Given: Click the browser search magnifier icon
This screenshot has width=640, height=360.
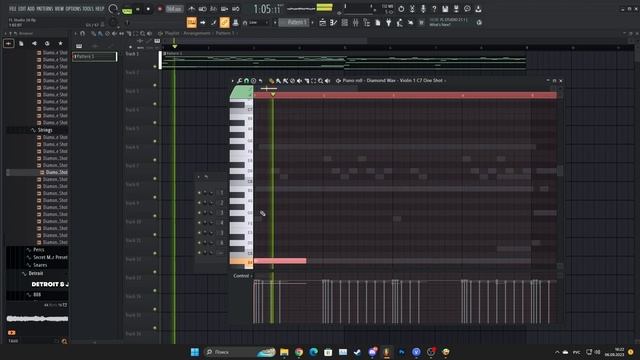Looking at the screenshot, I should [x=64, y=341].
